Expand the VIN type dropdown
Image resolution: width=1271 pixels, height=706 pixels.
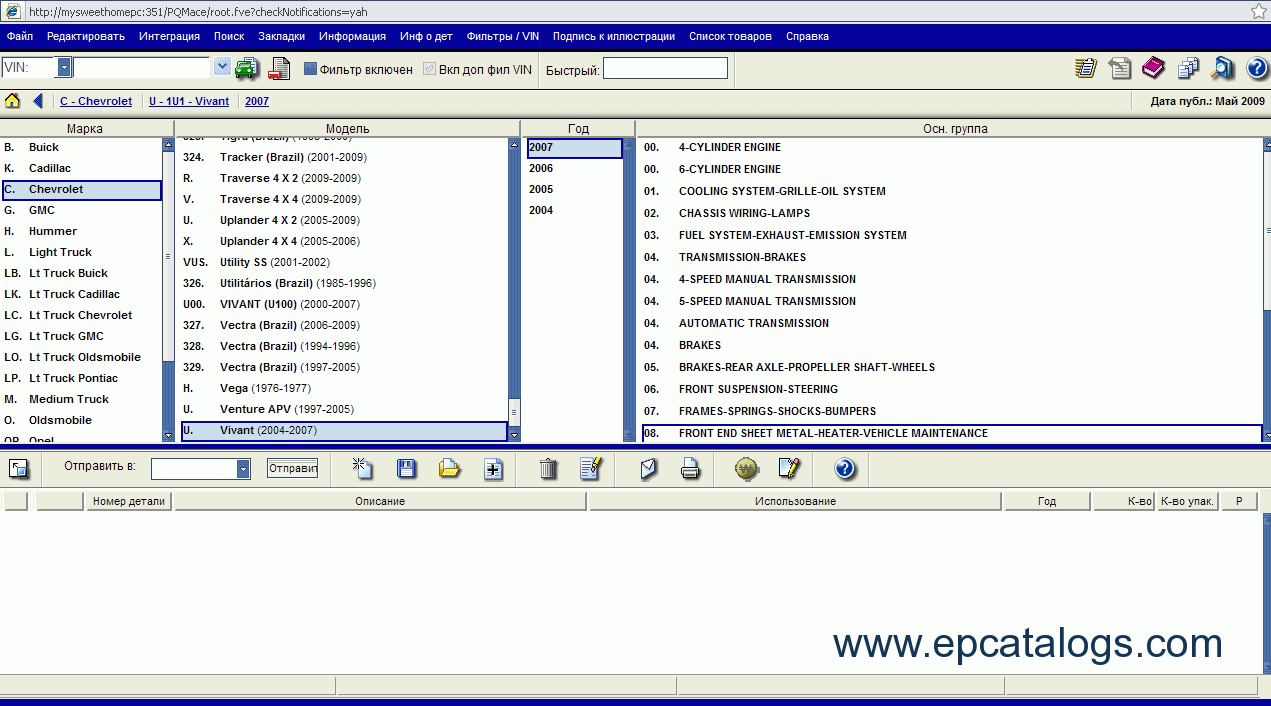click(64, 68)
